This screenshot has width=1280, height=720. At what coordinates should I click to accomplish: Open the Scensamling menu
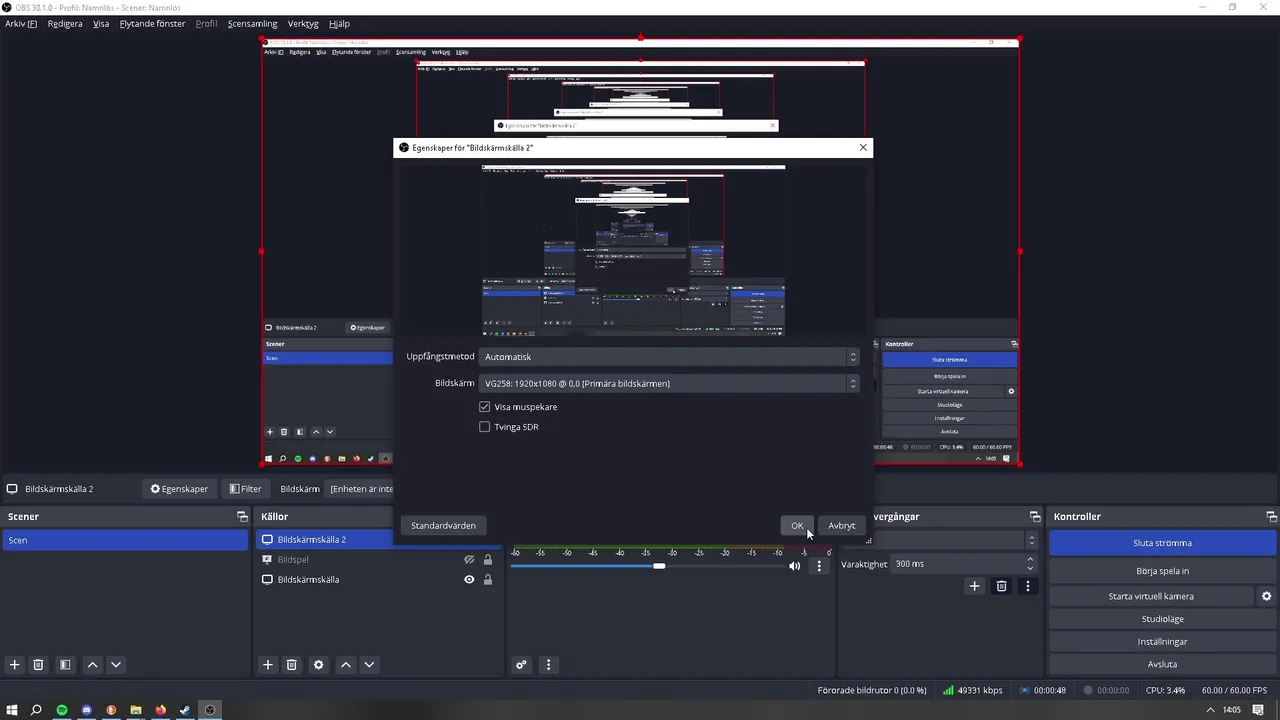pos(252,23)
